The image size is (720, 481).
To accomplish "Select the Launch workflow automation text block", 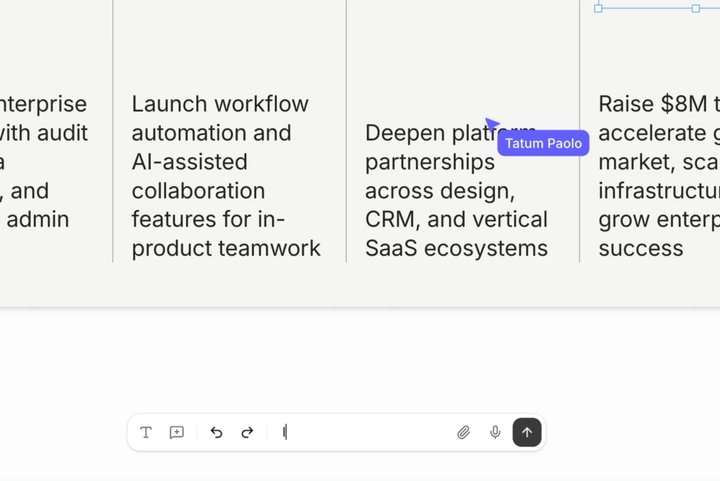I will (226, 176).
